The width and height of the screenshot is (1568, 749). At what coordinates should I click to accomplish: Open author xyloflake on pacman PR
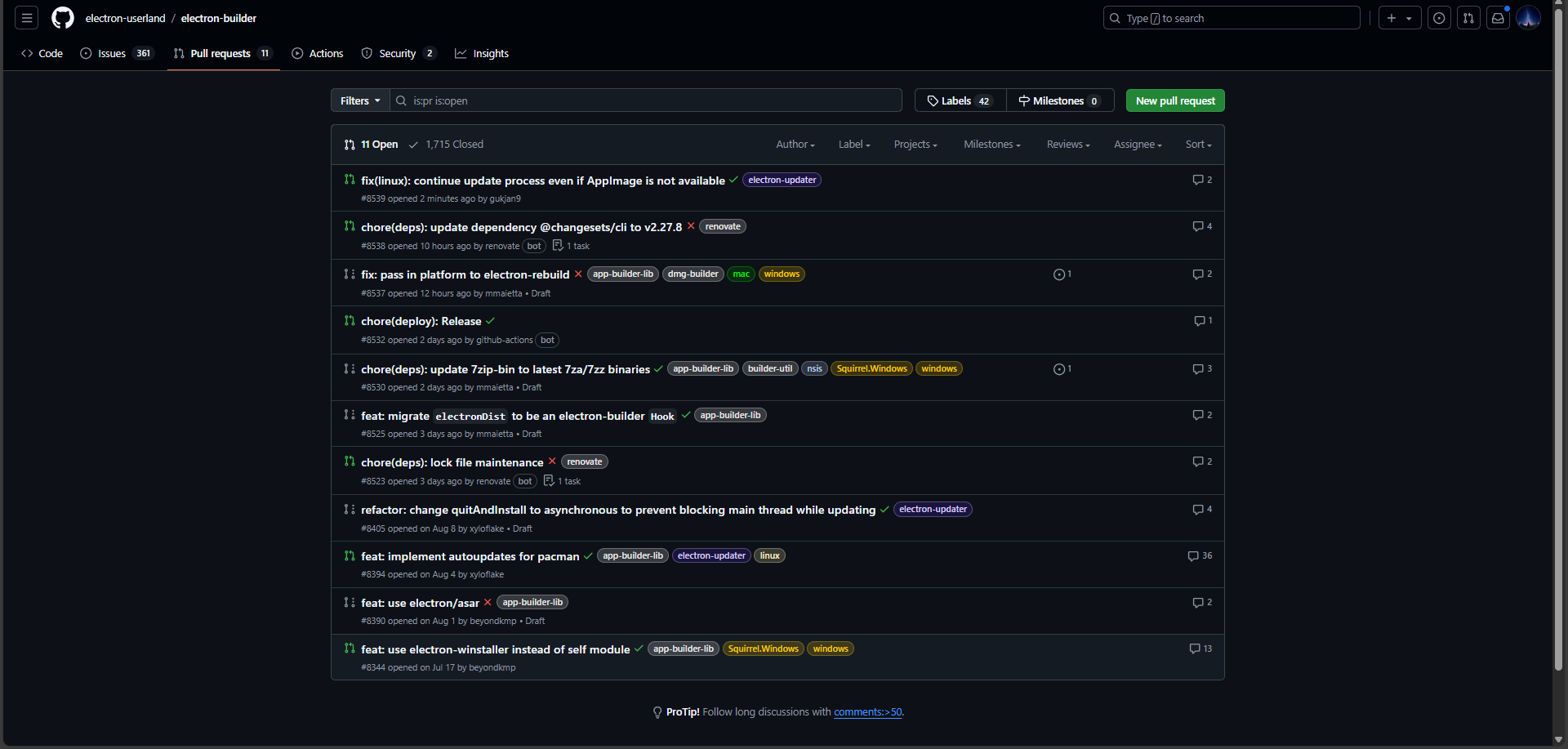tap(487, 575)
